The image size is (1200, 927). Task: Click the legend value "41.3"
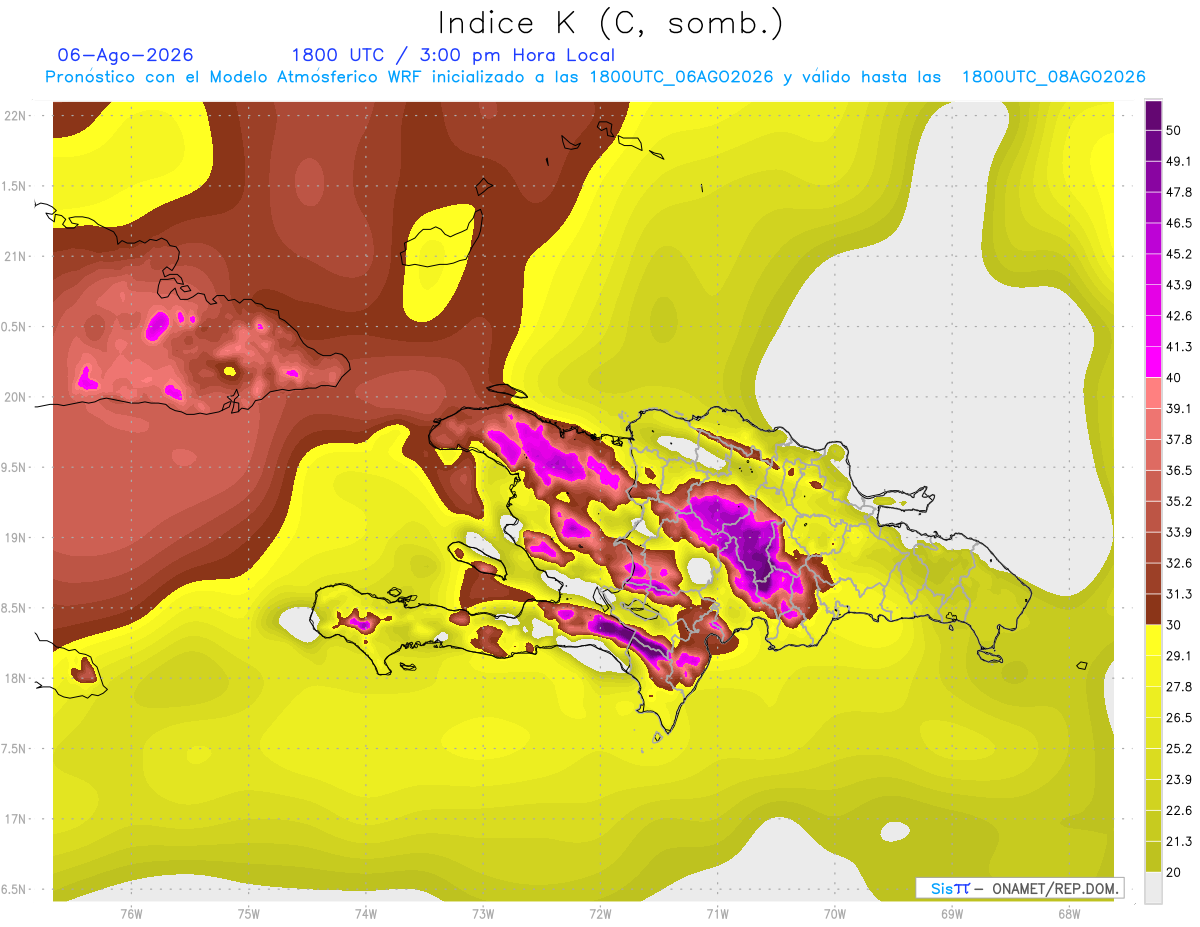click(1178, 347)
